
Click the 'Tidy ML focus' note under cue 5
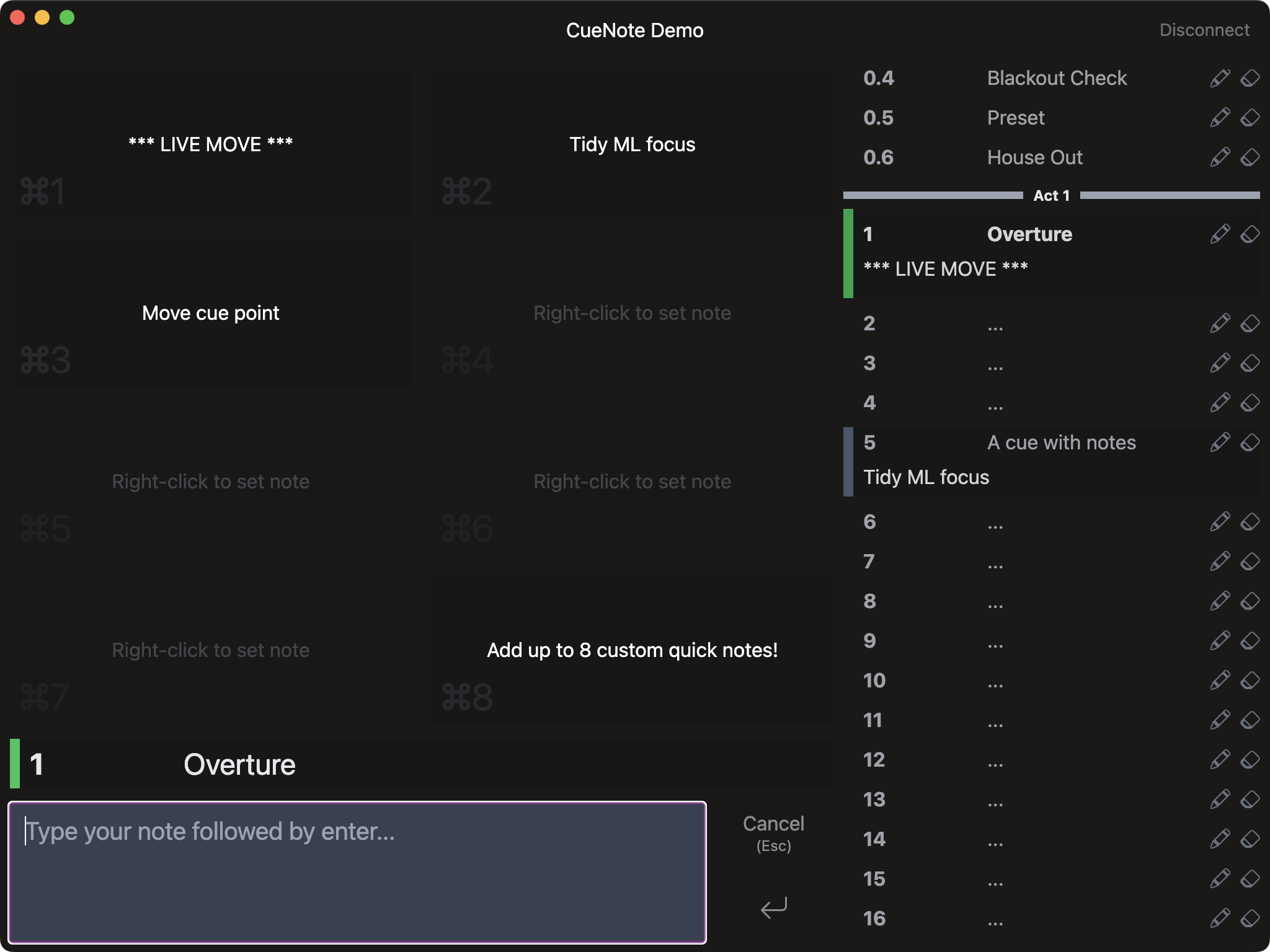[x=926, y=477]
